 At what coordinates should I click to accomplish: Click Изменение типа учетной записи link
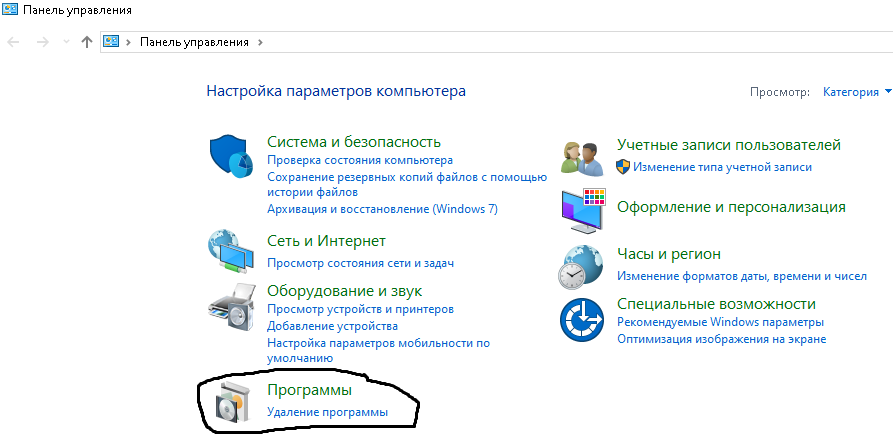click(x=723, y=167)
